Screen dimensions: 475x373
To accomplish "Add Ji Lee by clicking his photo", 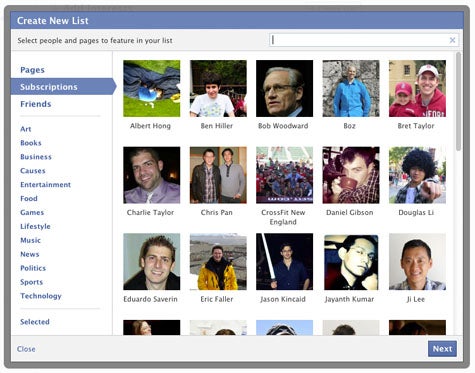I will click(417, 261).
